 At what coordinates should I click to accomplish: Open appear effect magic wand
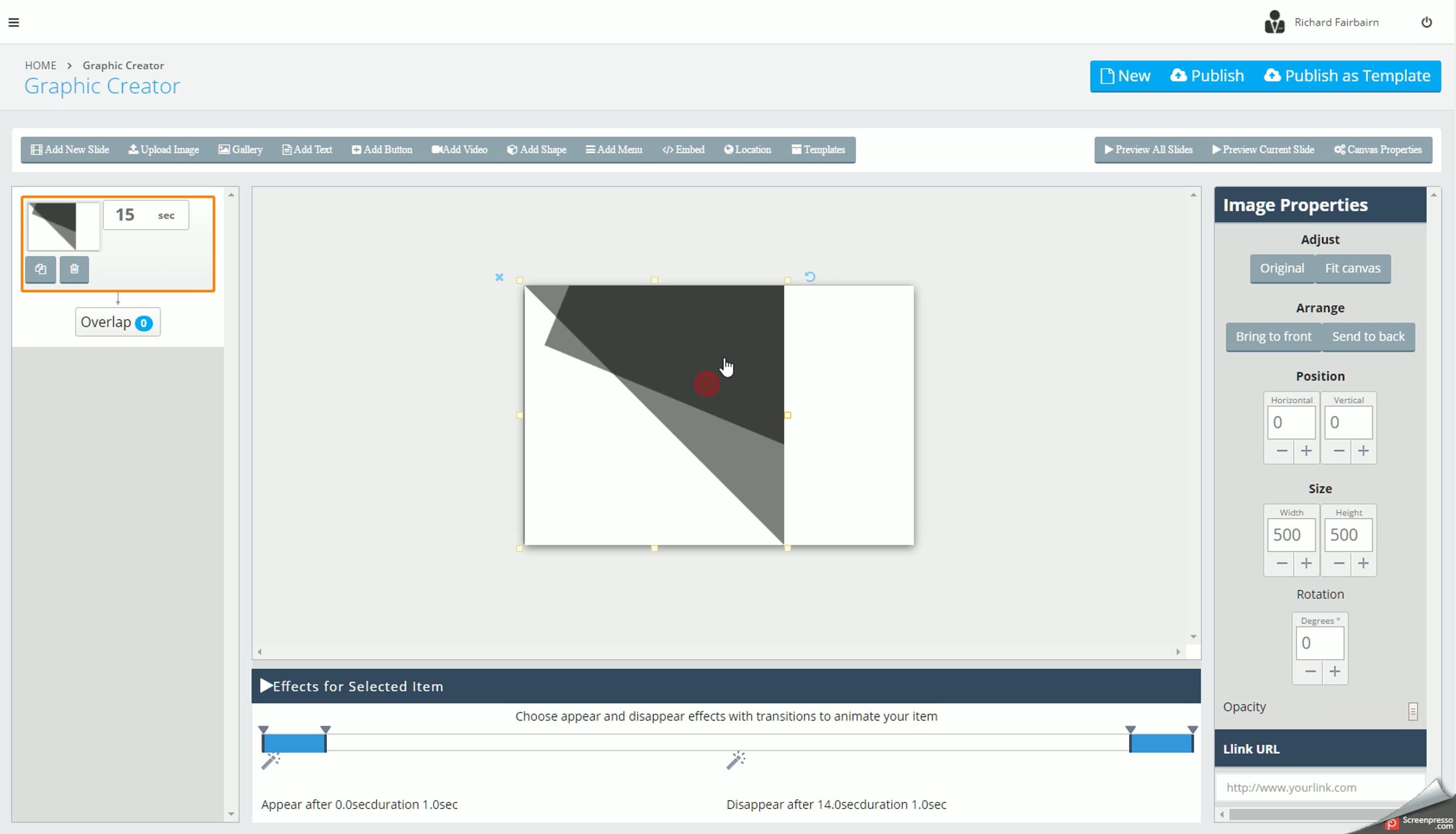pyautogui.click(x=270, y=761)
